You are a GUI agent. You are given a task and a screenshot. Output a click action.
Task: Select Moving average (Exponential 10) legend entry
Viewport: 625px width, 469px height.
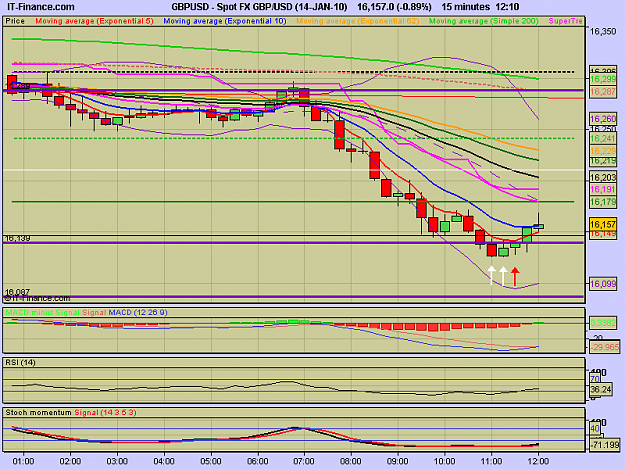[225, 21]
